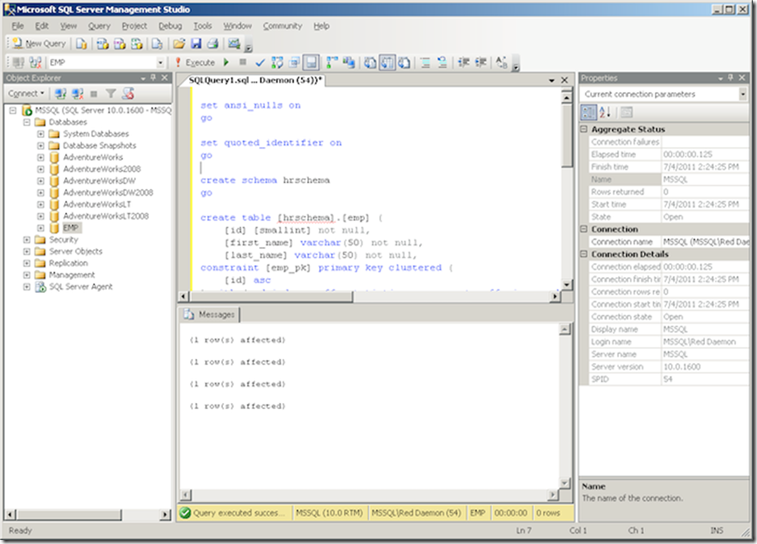
Task: Click the Object Explorer pin icon
Action: [x=154, y=78]
